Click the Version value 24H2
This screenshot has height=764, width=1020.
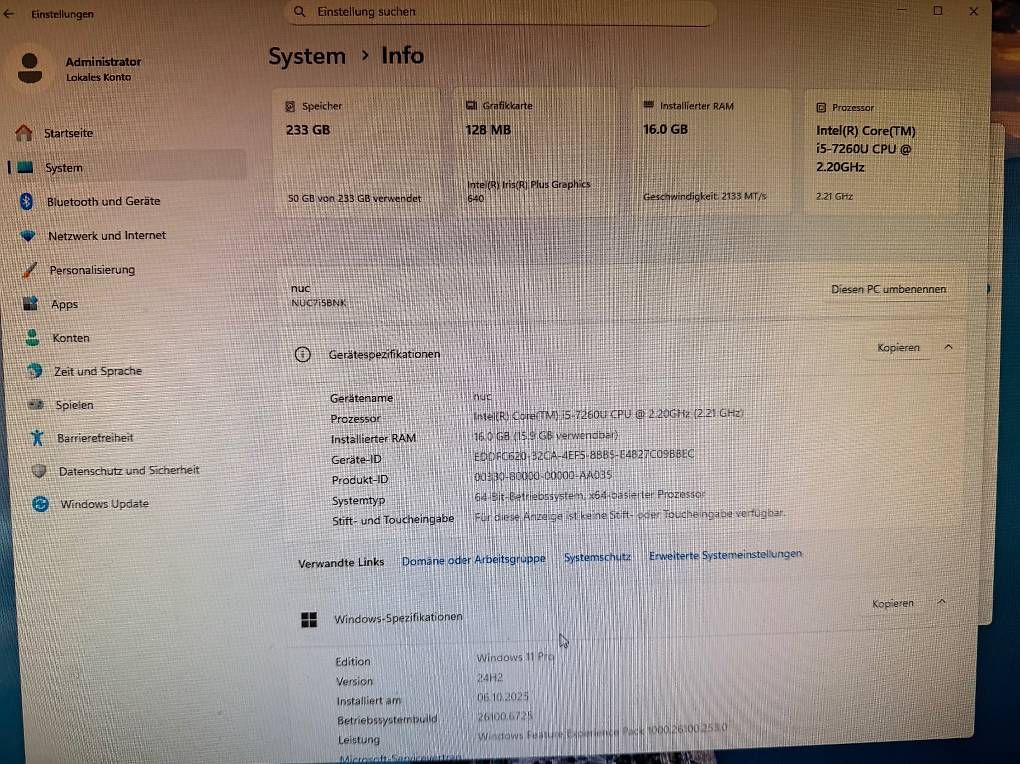pyautogui.click(x=490, y=677)
